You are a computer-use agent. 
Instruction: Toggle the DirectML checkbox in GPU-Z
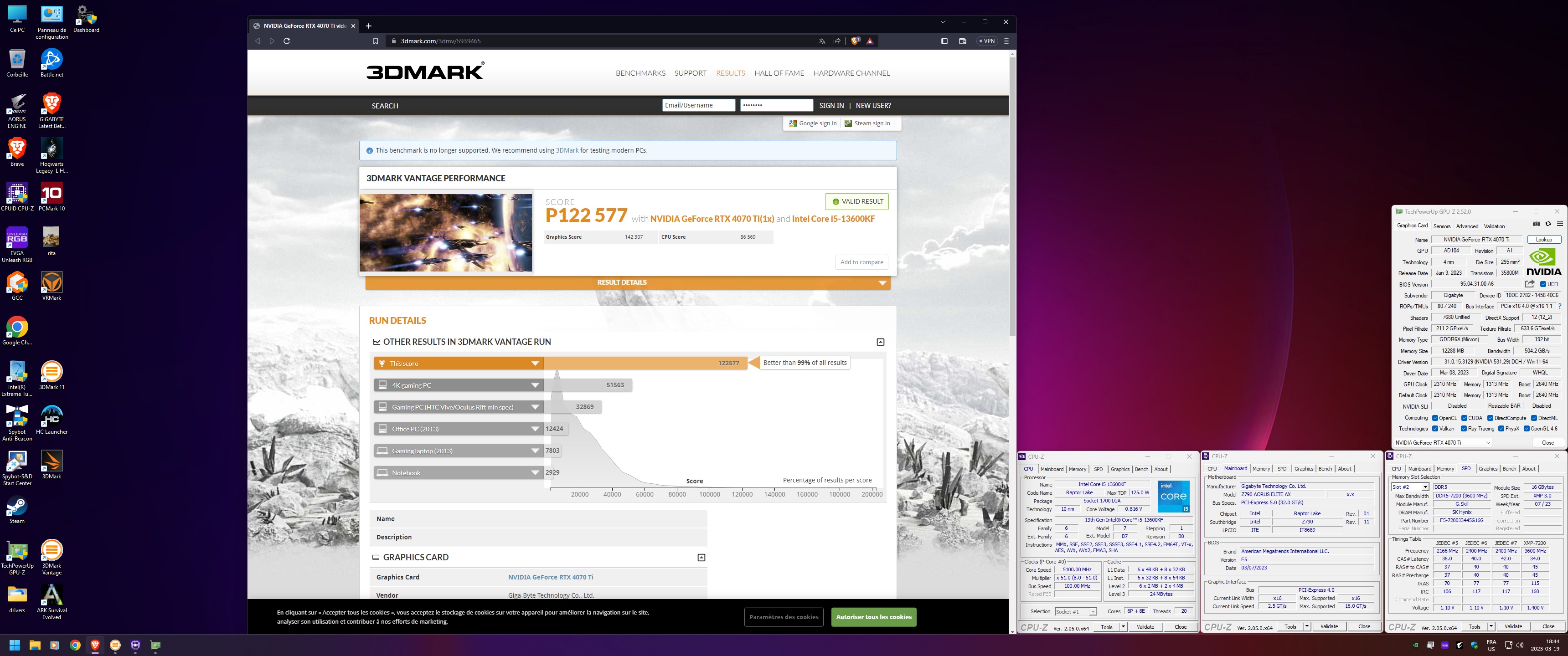click(x=1534, y=418)
